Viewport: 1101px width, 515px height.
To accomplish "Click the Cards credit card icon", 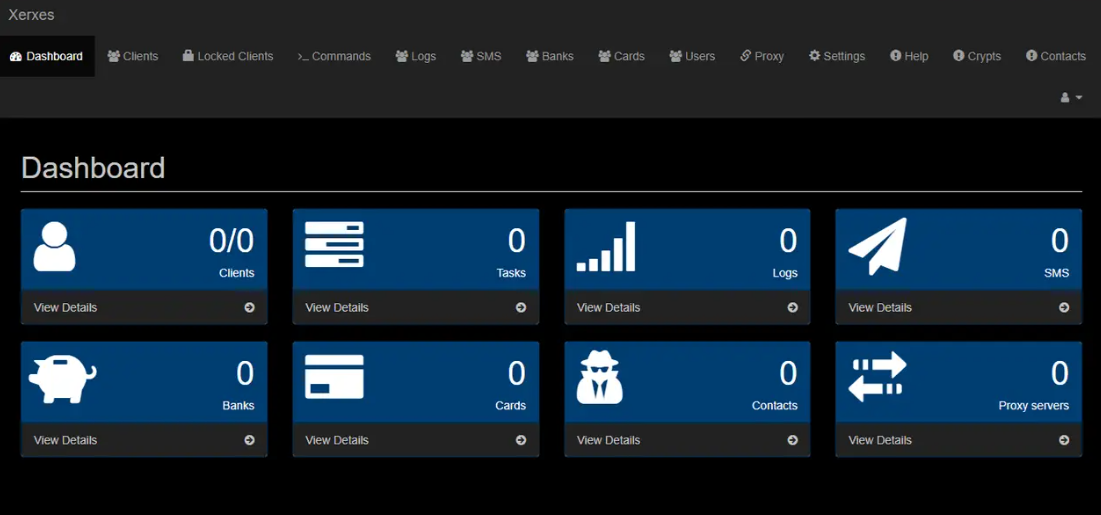I will (334, 377).
